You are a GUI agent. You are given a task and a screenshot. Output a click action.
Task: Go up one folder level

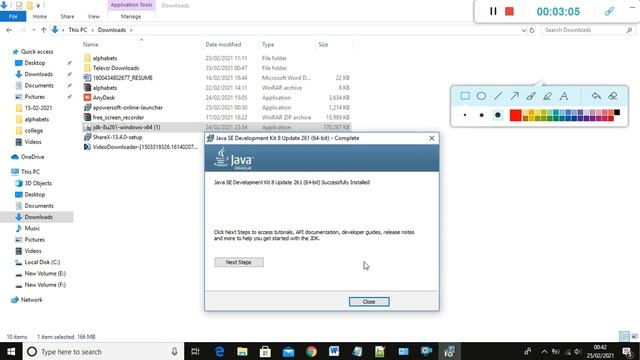click(43, 30)
